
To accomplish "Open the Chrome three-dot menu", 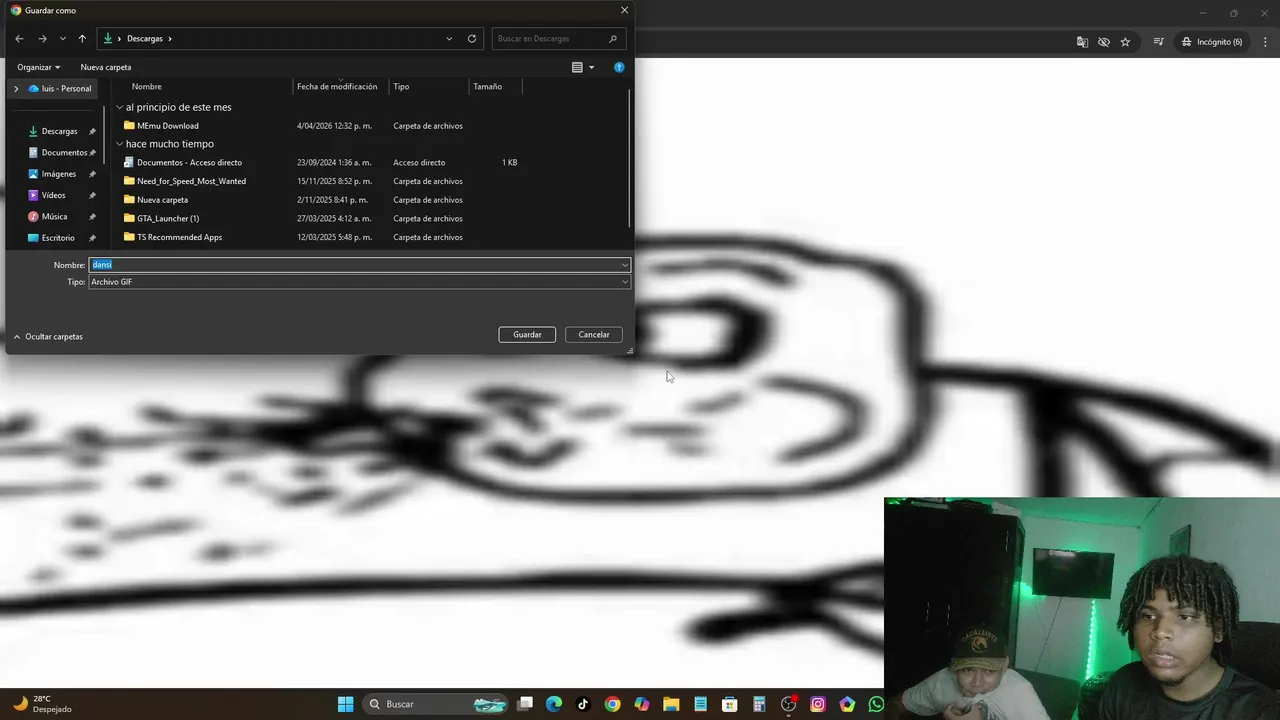I will tap(1264, 42).
